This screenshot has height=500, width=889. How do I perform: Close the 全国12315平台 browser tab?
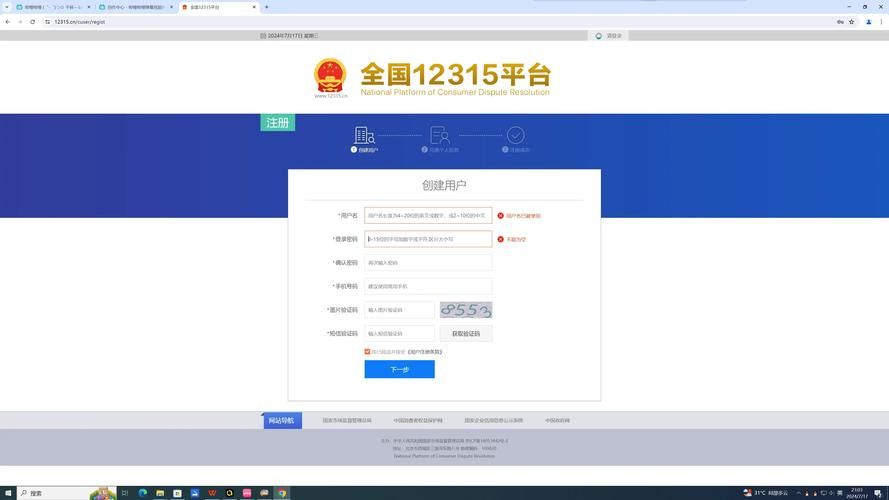[254, 7]
